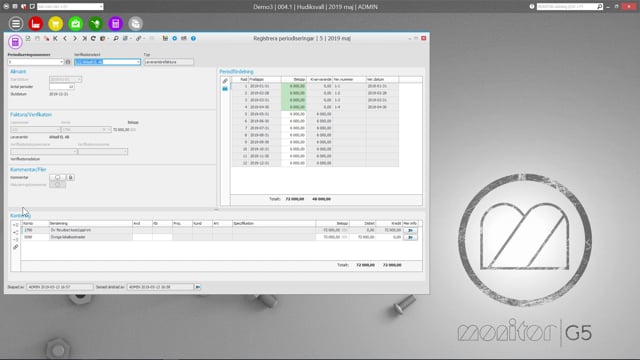
Task: Click the Belopp column header in Periodfördelning
Action: 293,79
